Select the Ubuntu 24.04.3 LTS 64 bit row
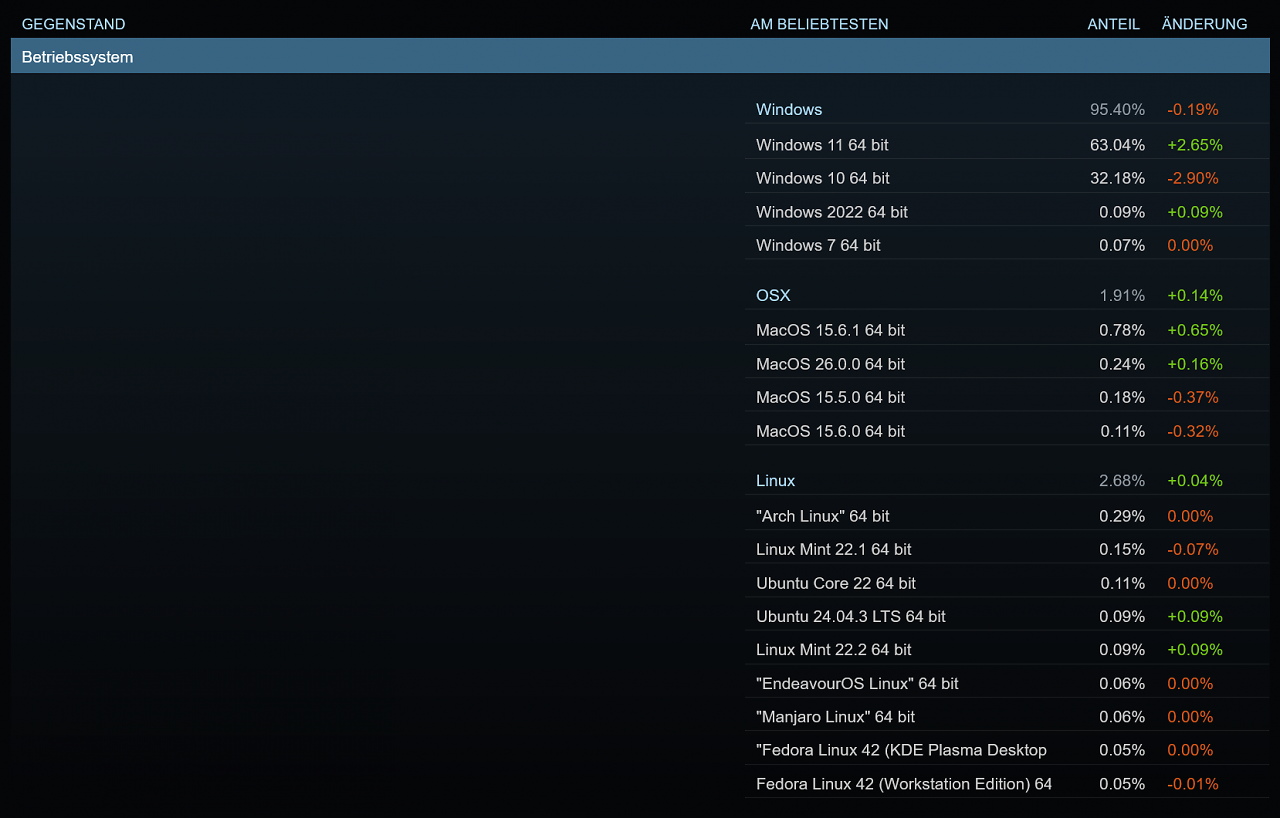Screen dimensions: 1280x818 tap(1007, 616)
